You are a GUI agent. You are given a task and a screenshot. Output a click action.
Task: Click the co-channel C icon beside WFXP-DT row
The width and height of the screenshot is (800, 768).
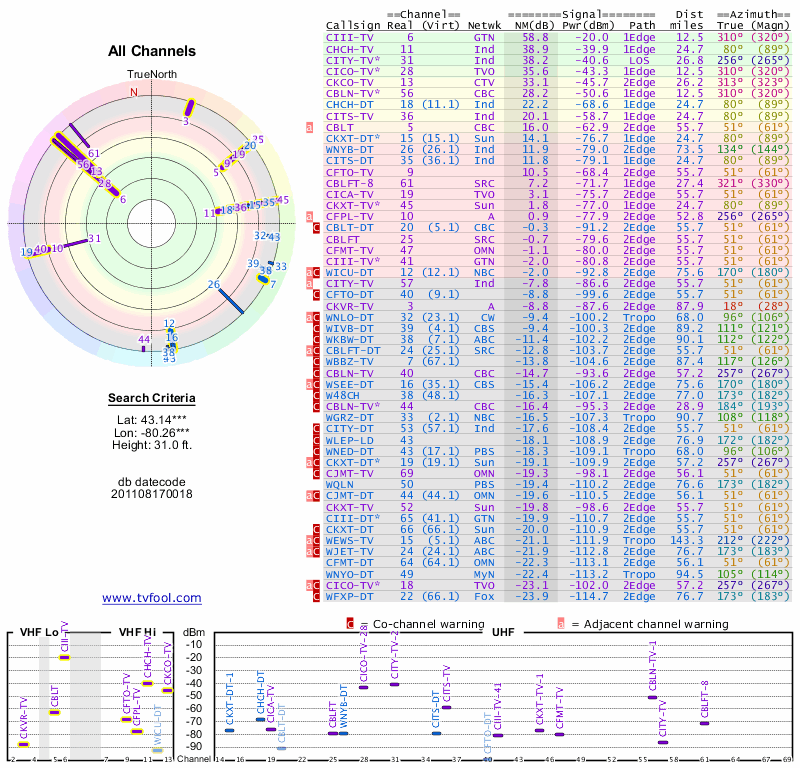click(316, 597)
